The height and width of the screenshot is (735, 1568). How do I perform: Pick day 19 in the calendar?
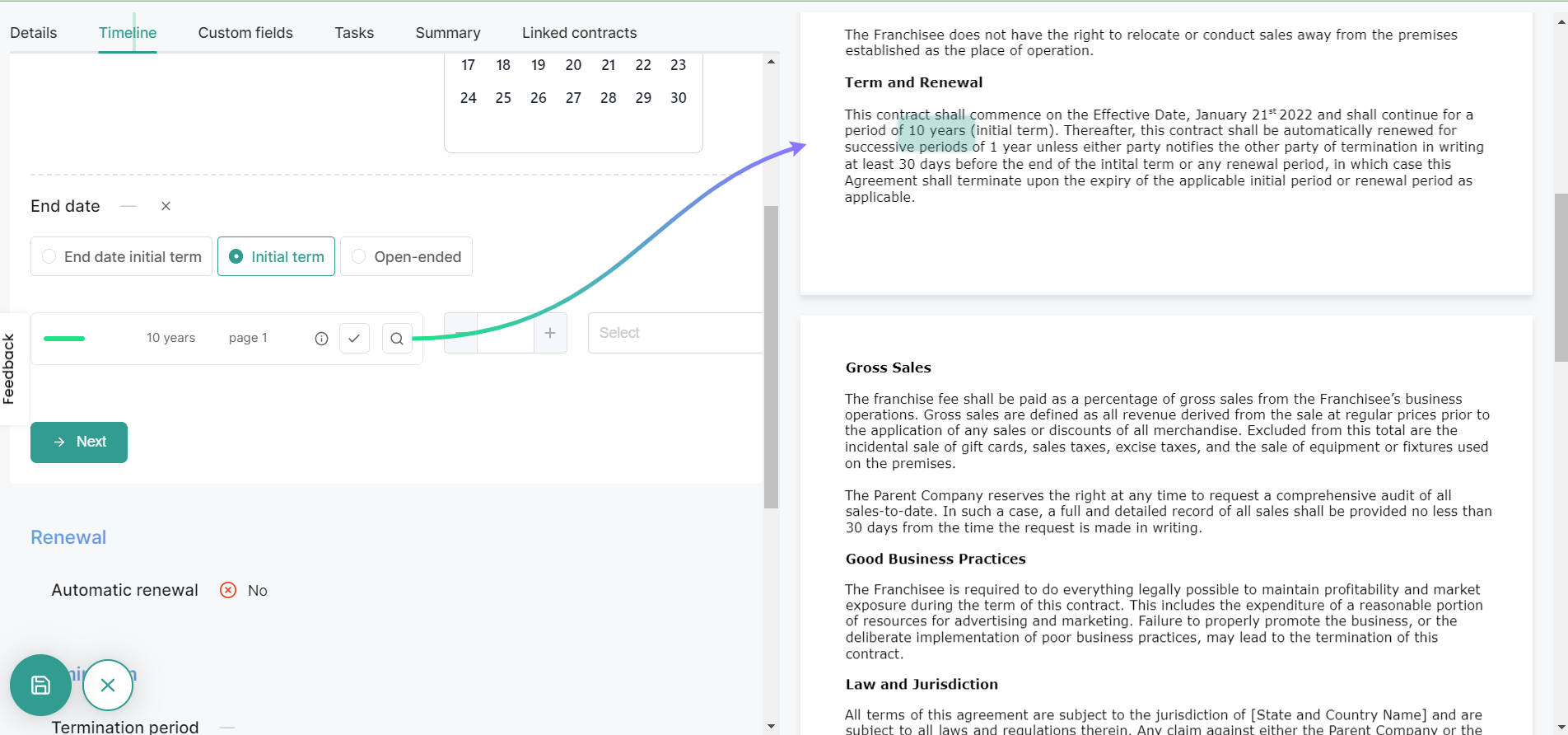pos(538,65)
